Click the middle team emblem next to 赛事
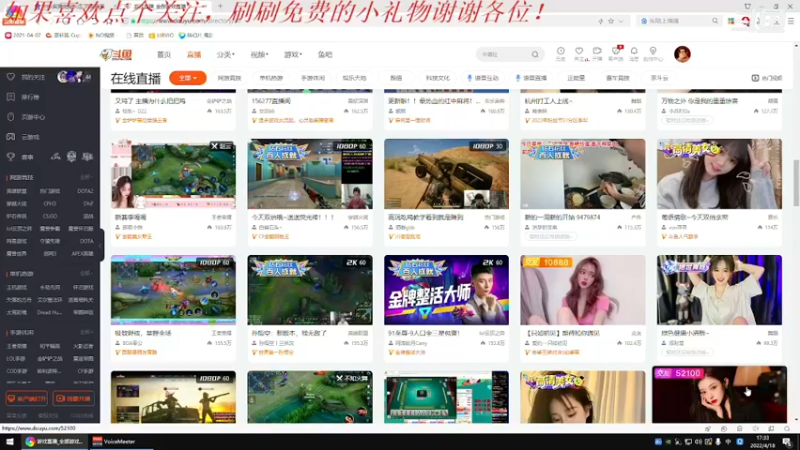The height and width of the screenshot is (450, 800). pos(71,157)
